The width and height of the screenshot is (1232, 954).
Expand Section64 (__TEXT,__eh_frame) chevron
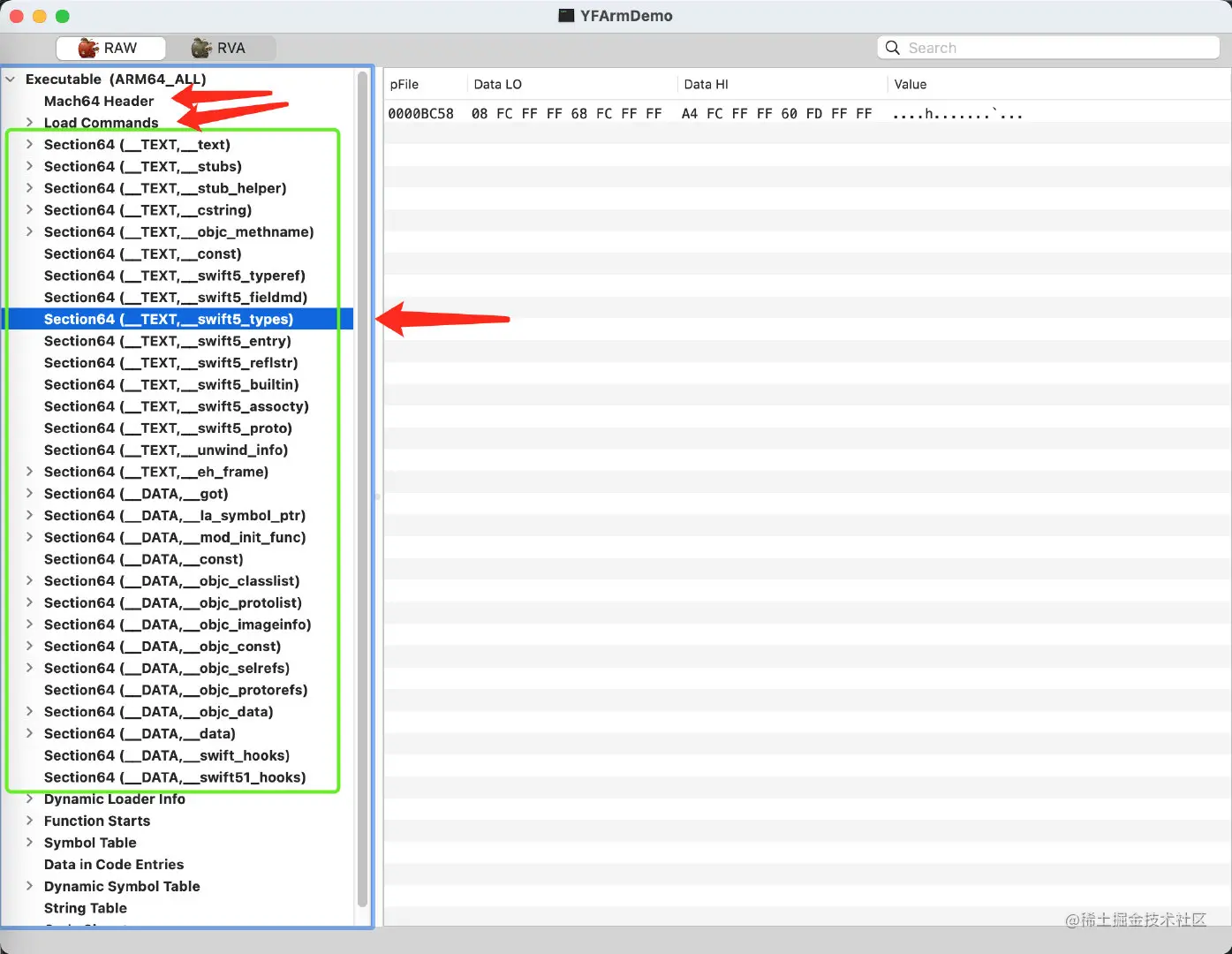coord(29,472)
